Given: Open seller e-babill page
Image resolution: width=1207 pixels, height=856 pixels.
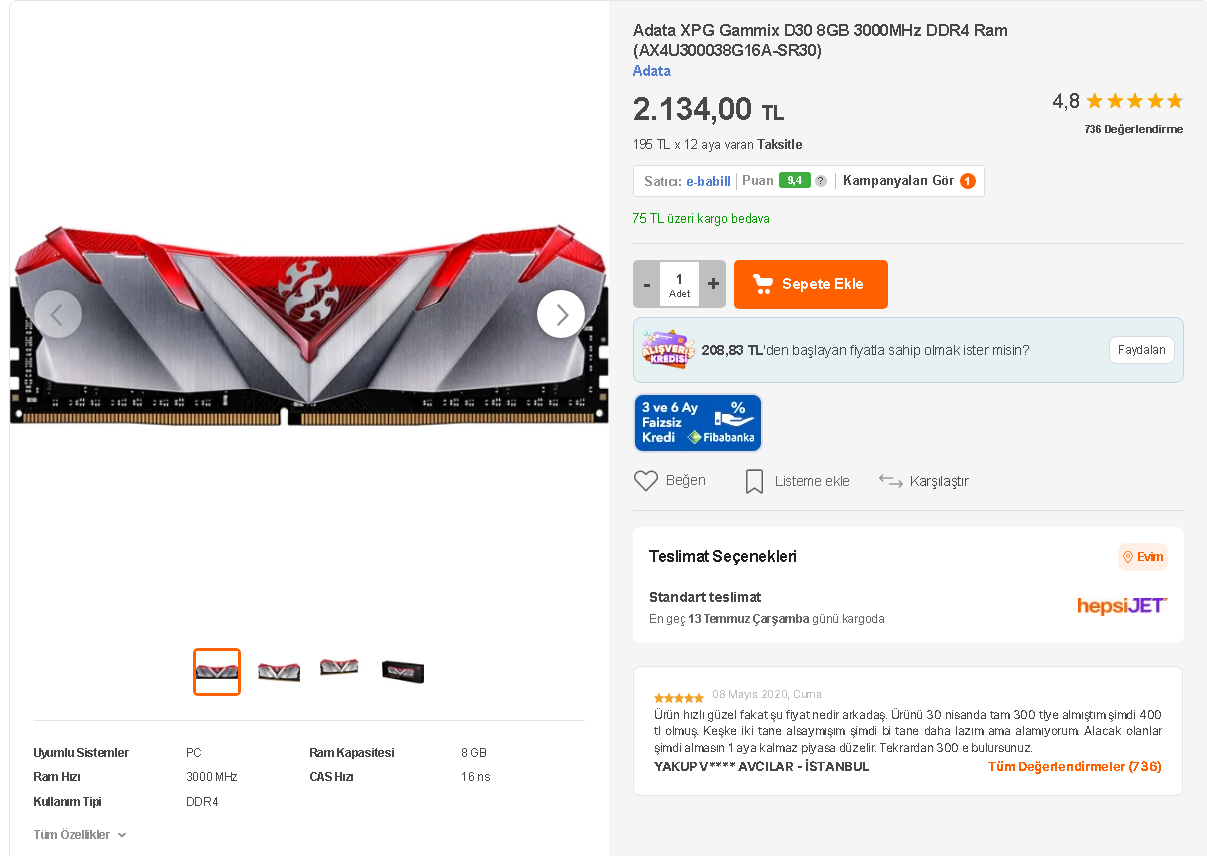Looking at the screenshot, I should click(708, 181).
